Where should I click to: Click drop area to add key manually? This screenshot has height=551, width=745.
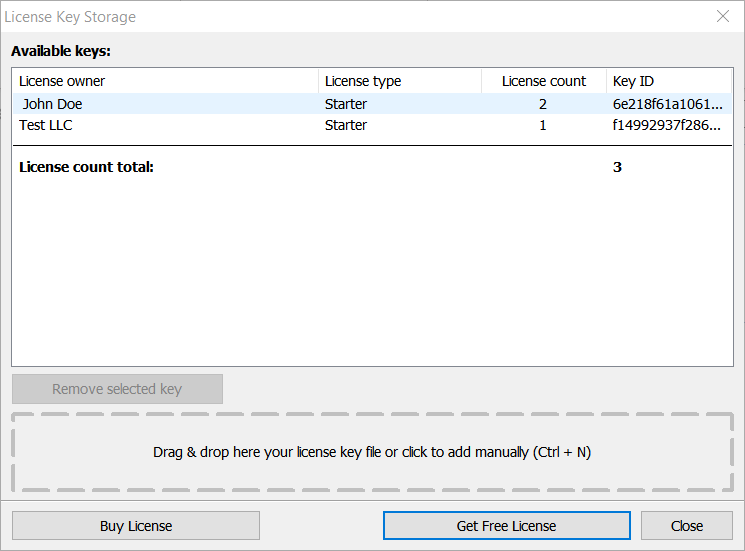point(372,452)
